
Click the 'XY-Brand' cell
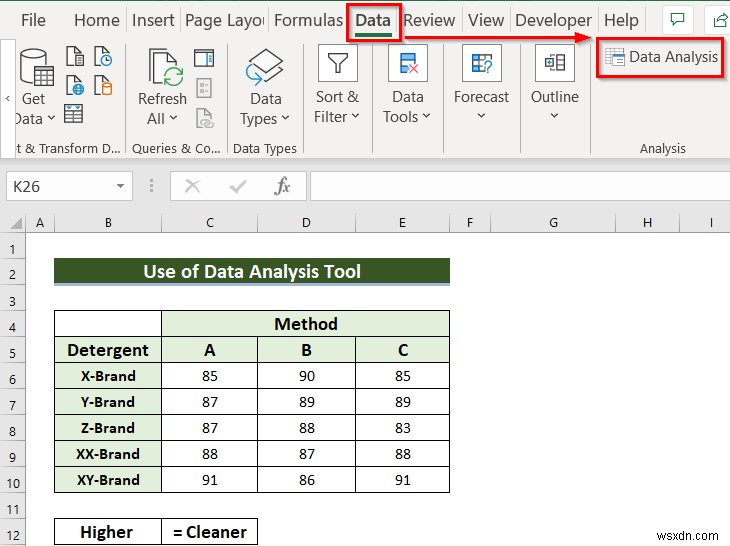click(x=108, y=480)
